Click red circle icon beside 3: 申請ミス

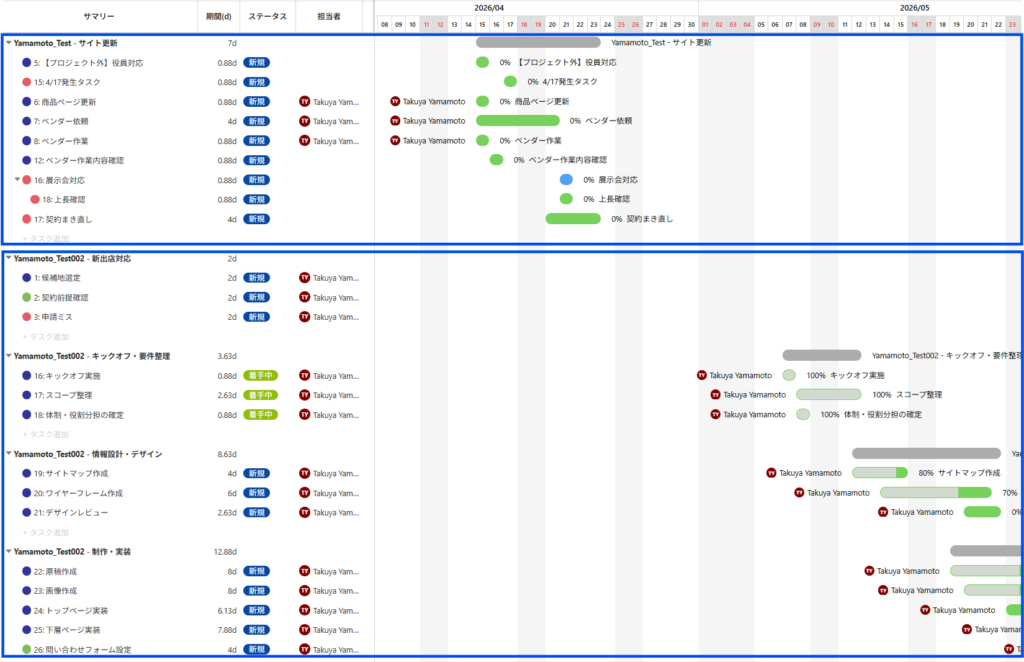pyautogui.click(x=27, y=317)
